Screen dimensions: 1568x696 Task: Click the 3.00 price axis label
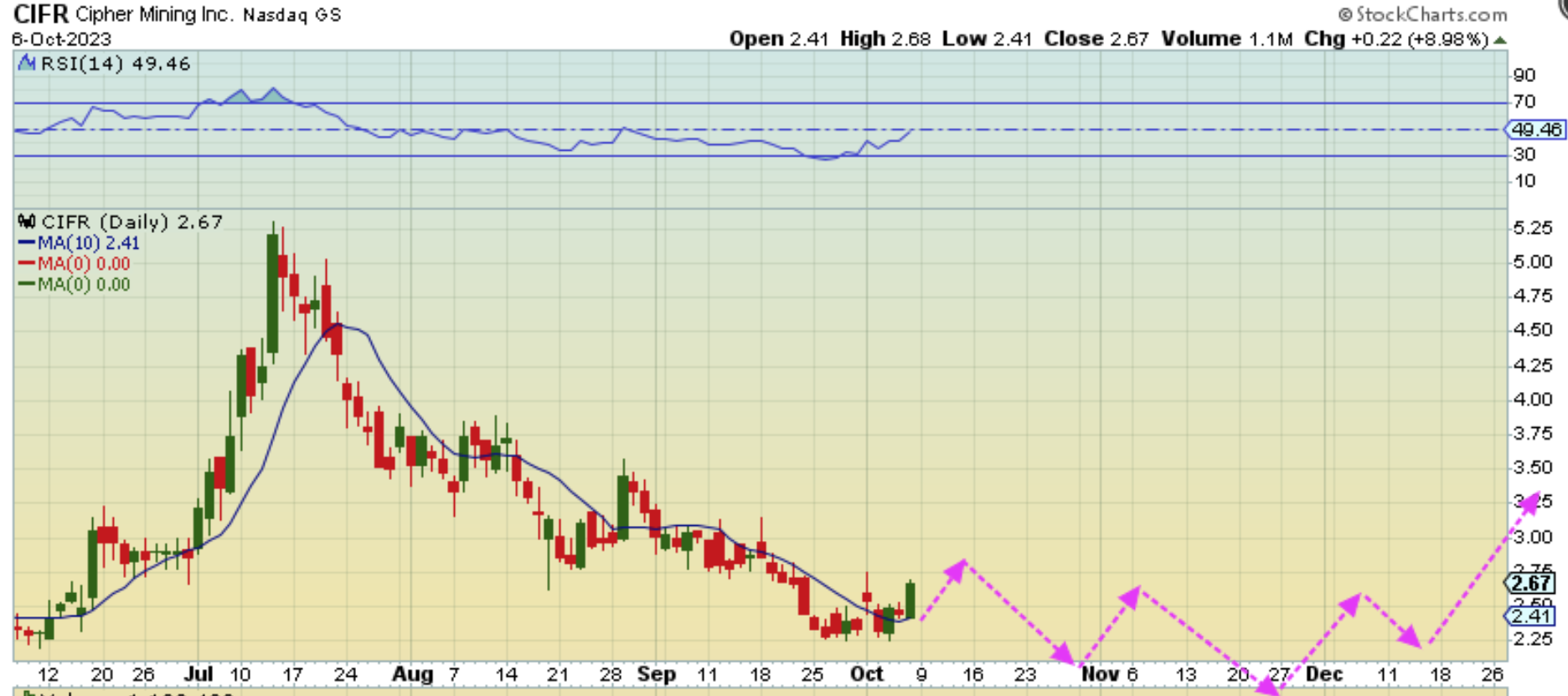tap(1533, 537)
